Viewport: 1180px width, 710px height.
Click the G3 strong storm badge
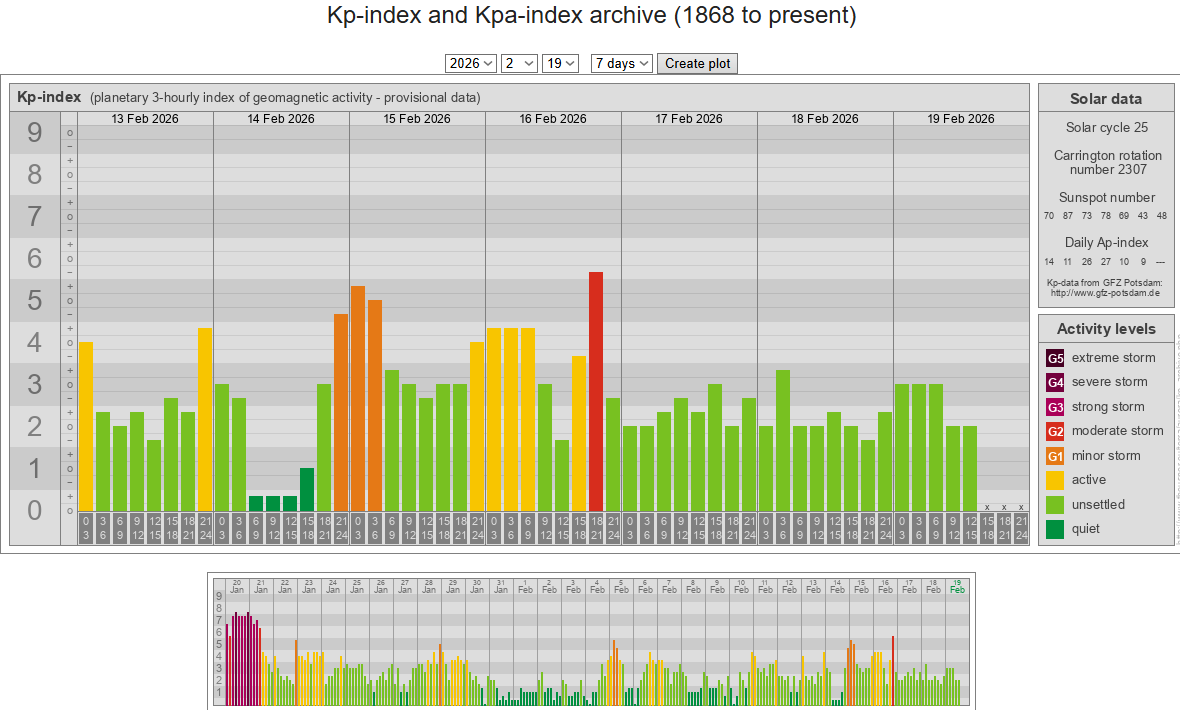pos(1055,407)
